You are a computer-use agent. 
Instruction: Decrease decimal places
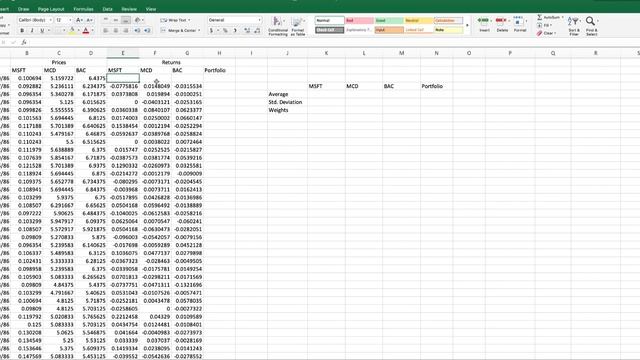pos(257,31)
